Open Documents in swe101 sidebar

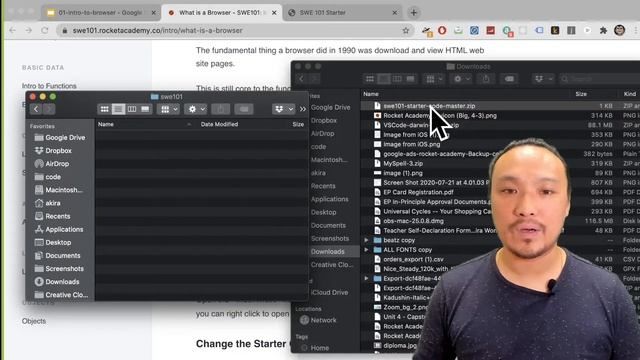(58, 255)
